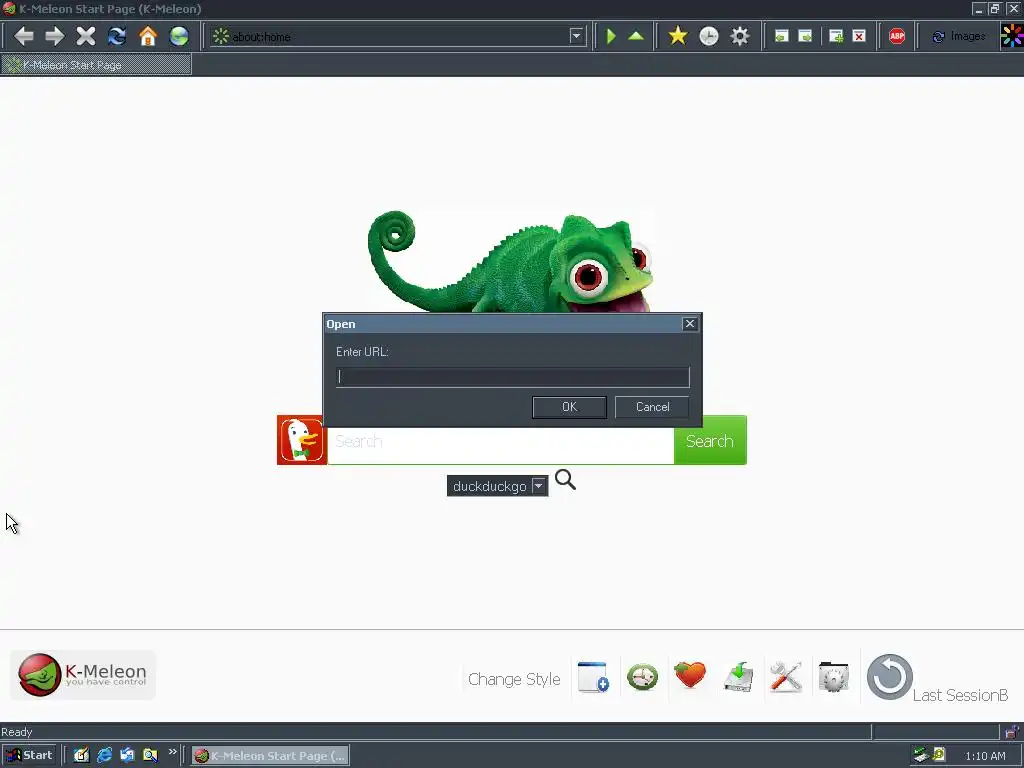Click K-Meleon Start Page taskbar button
Image resolution: width=1024 pixels, height=768 pixels.
coord(270,756)
